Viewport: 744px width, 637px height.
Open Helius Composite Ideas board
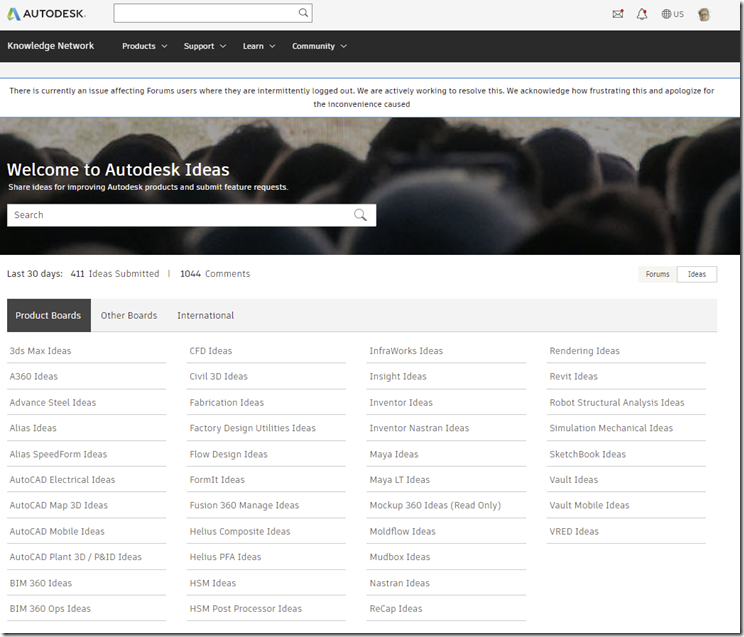click(240, 532)
